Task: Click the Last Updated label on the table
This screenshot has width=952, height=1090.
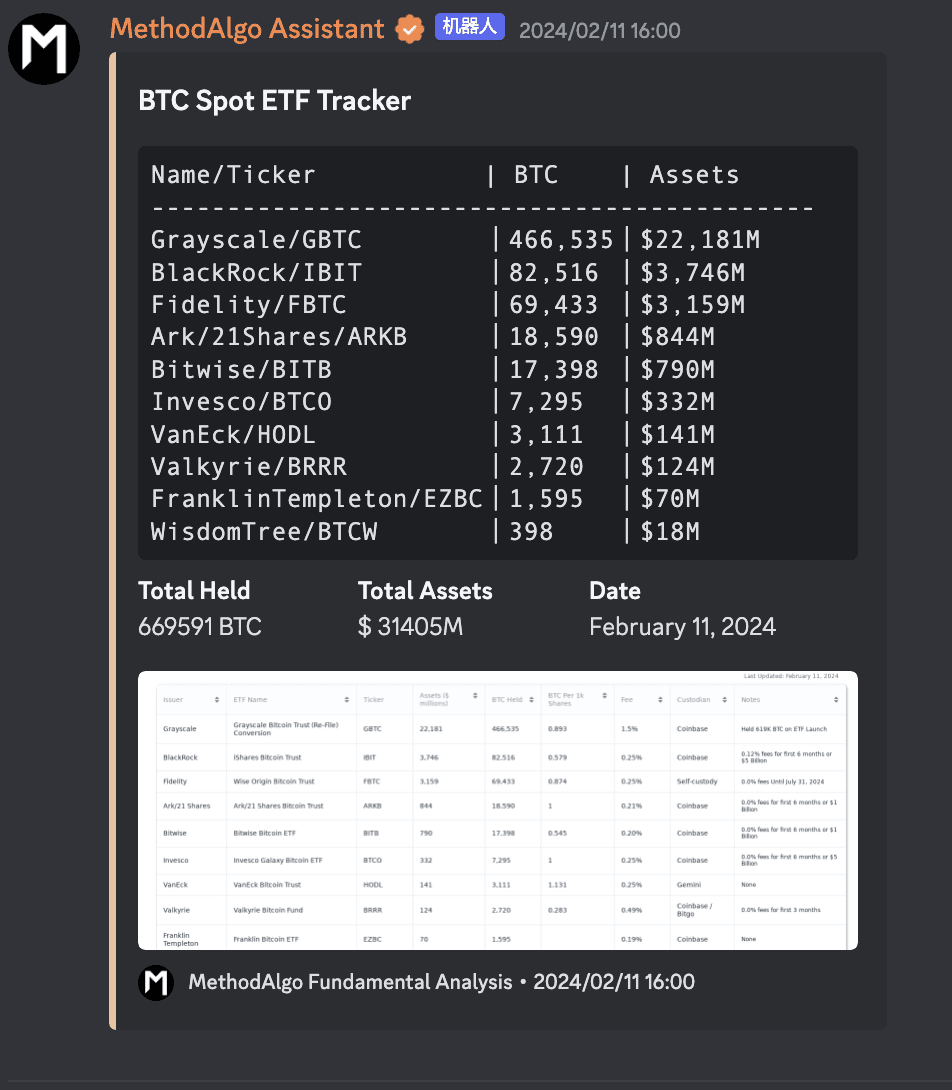Action: tap(793, 675)
